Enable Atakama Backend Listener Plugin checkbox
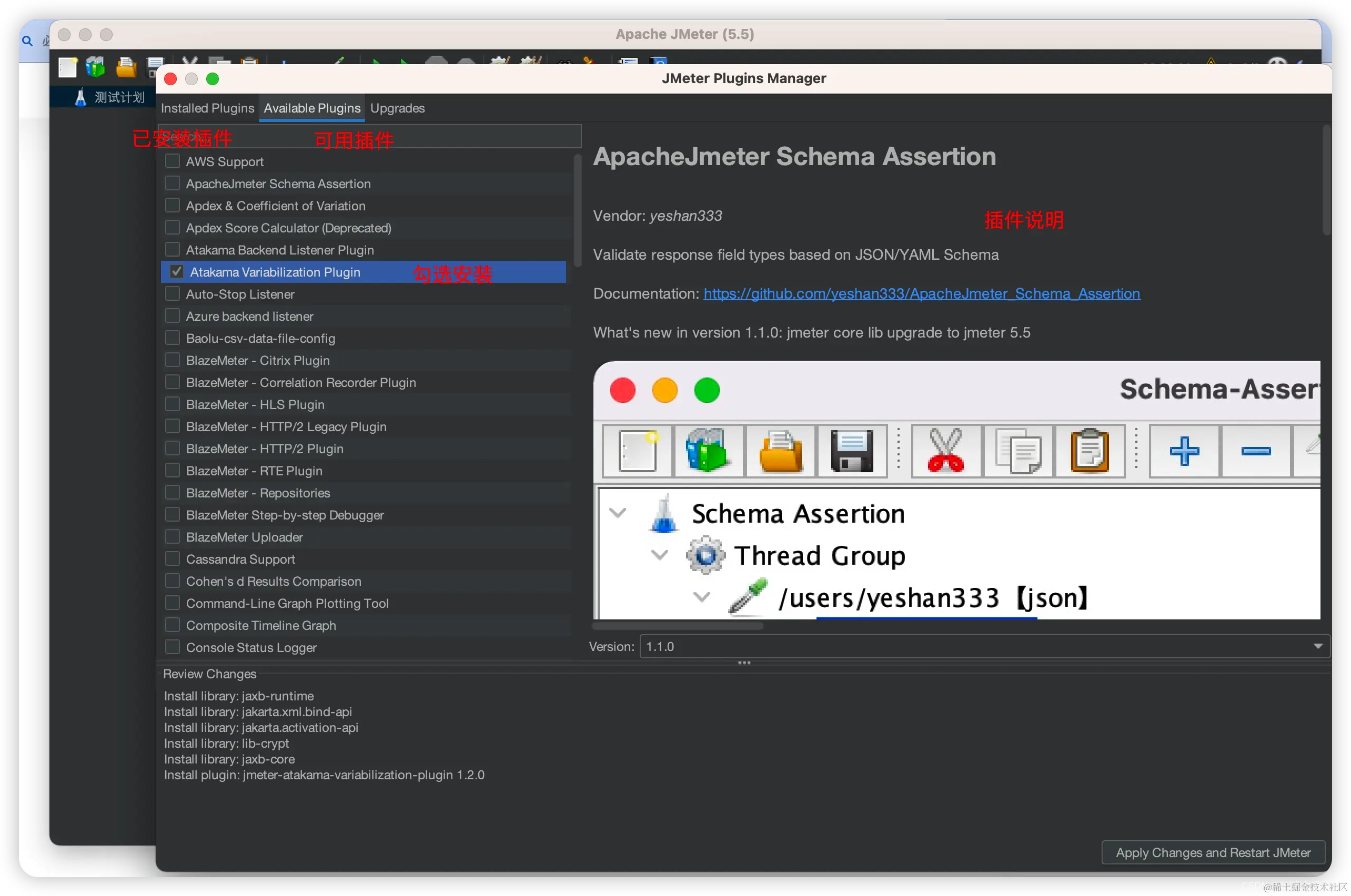This screenshot has height=896, width=1351. tap(172, 250)
